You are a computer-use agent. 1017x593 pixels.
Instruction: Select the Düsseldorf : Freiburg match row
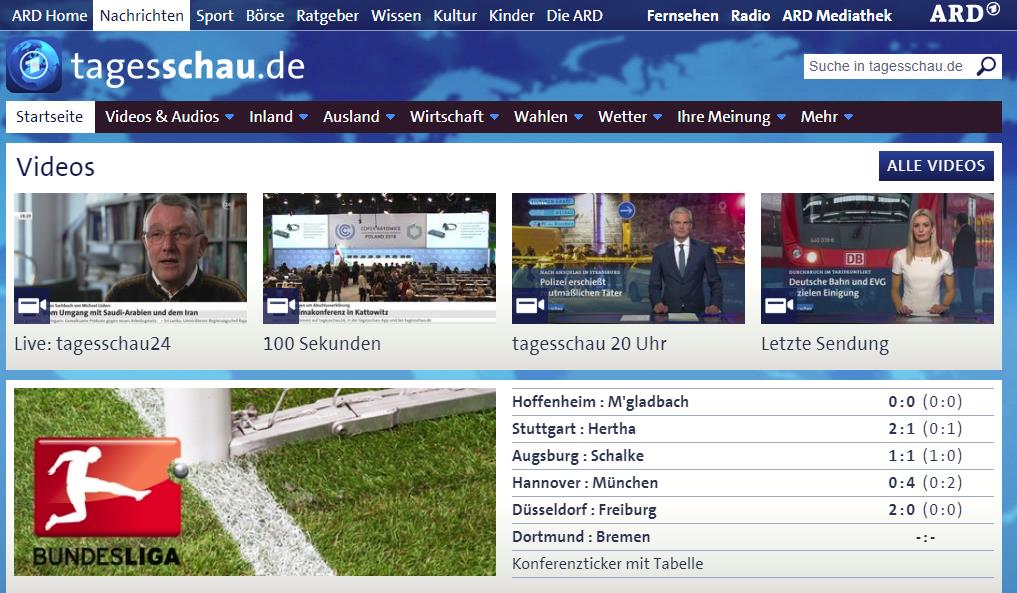tap(752, 510)
